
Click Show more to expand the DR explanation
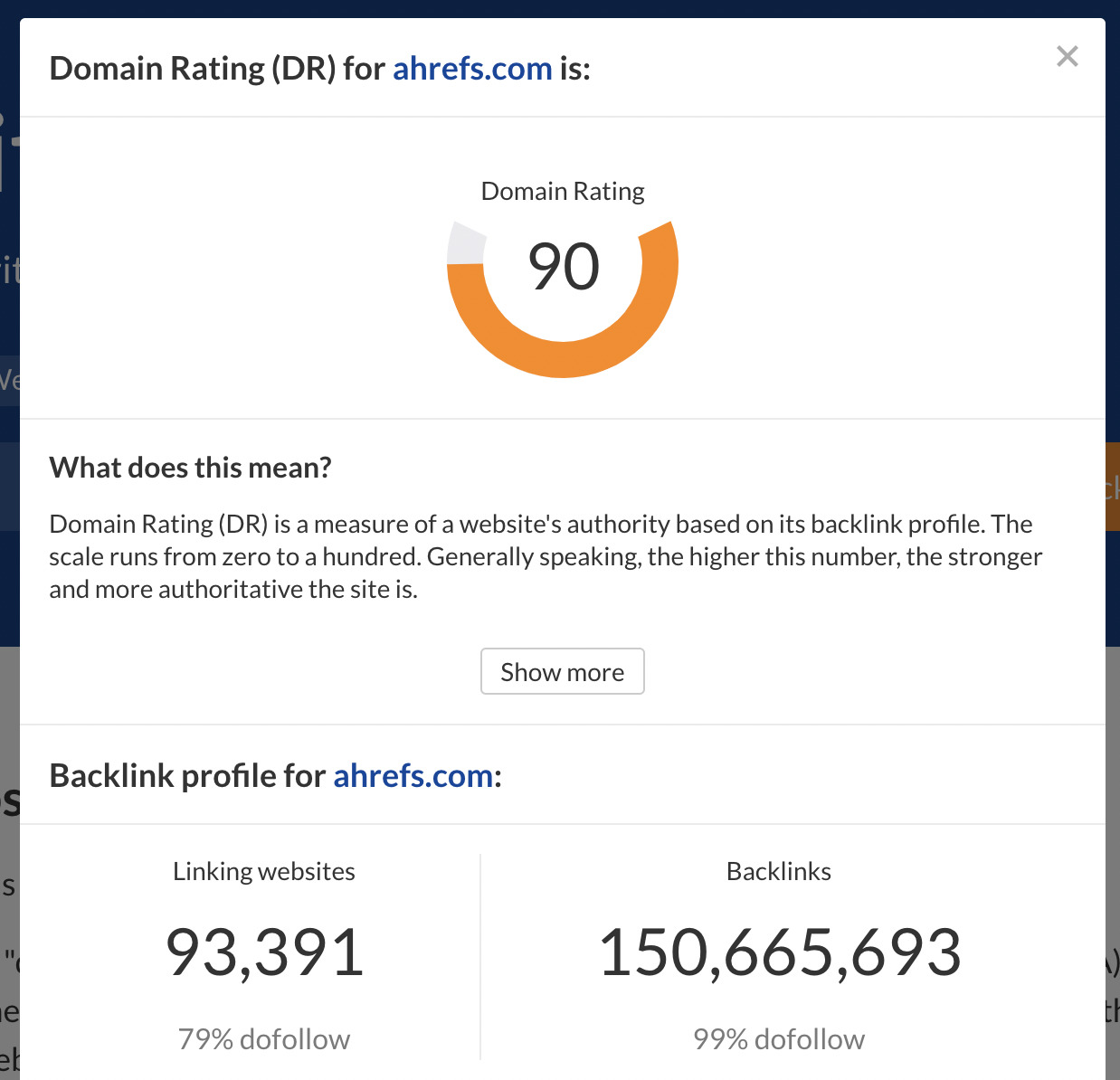point(562,671)
